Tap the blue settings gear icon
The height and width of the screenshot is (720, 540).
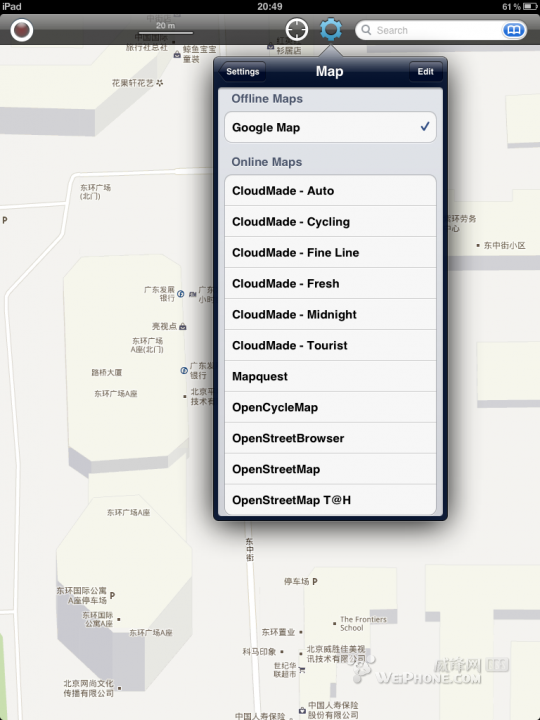click(x=331, y=30)
